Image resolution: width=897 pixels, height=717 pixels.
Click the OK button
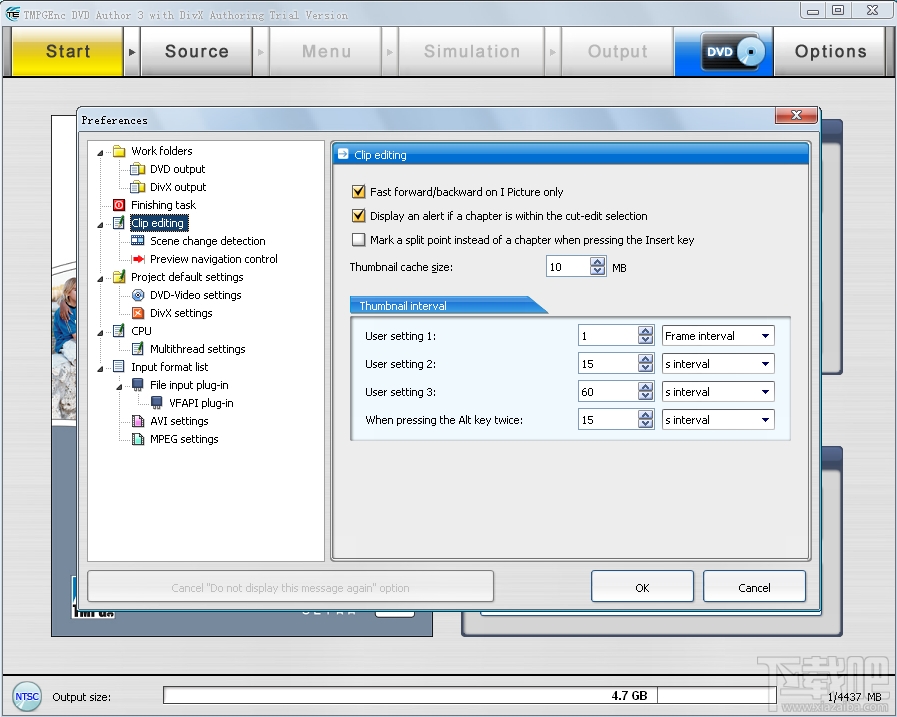[x=642, y=586]
